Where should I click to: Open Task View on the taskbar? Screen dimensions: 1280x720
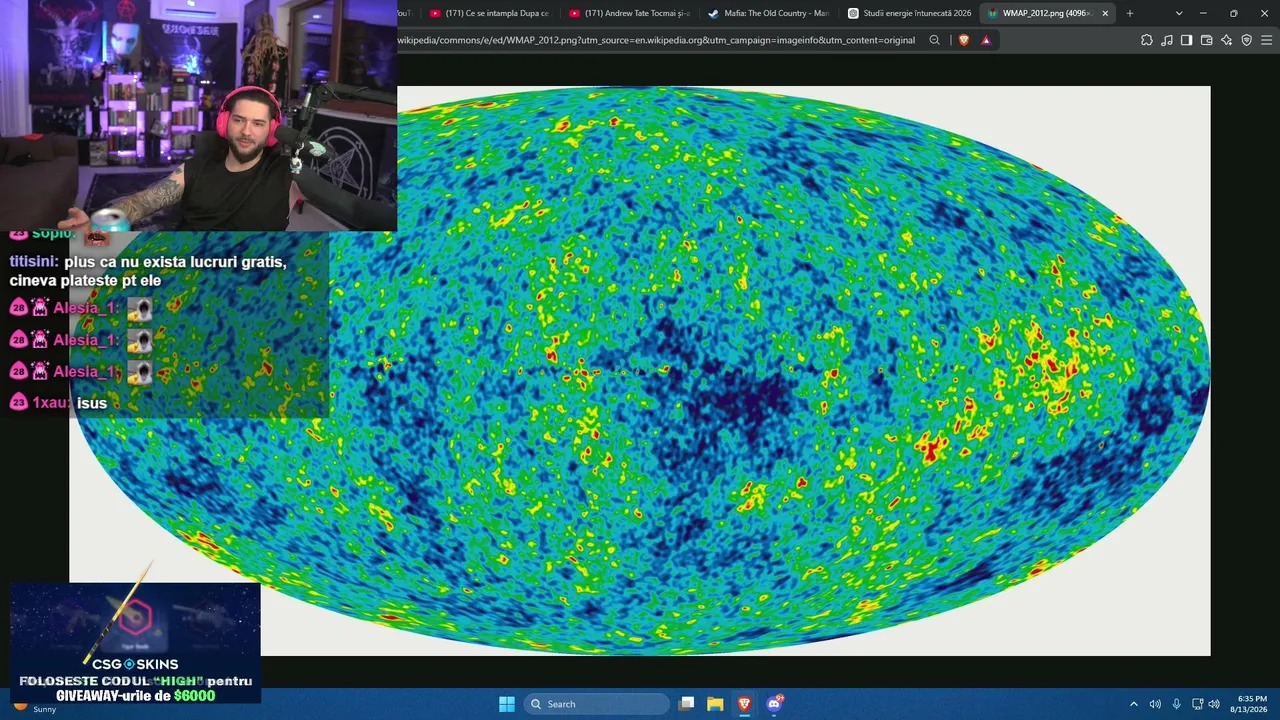pos(686,704)
